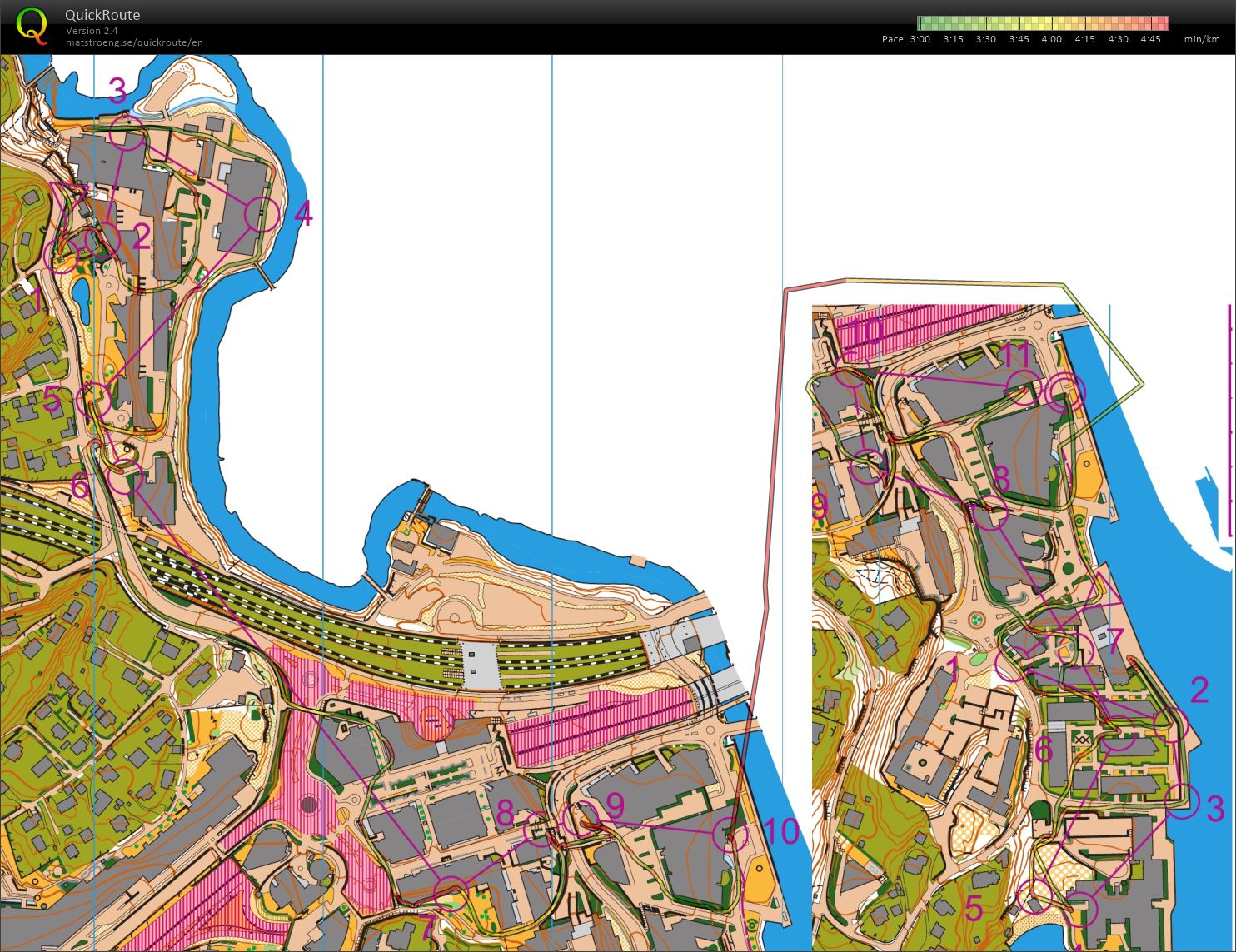Click the pace color gradient bar
The height and width of the screenshot is (952, 1236).
[1043, 23]
